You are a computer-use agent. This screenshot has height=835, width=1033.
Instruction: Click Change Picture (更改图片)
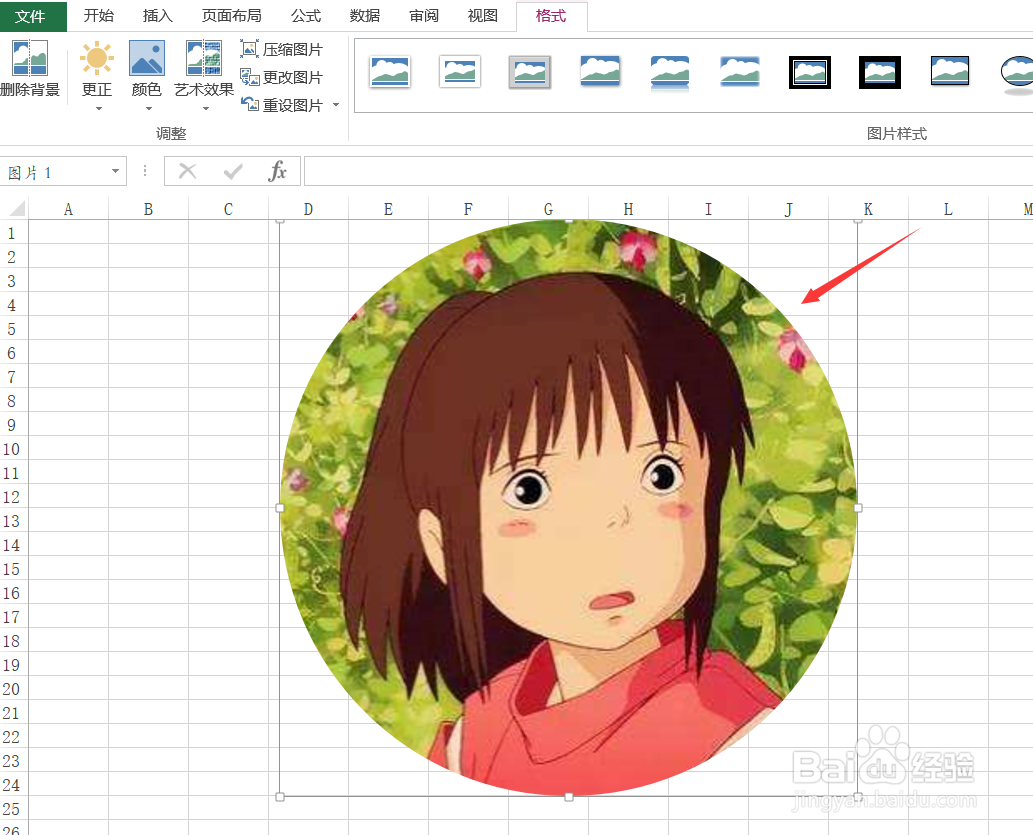282,78
